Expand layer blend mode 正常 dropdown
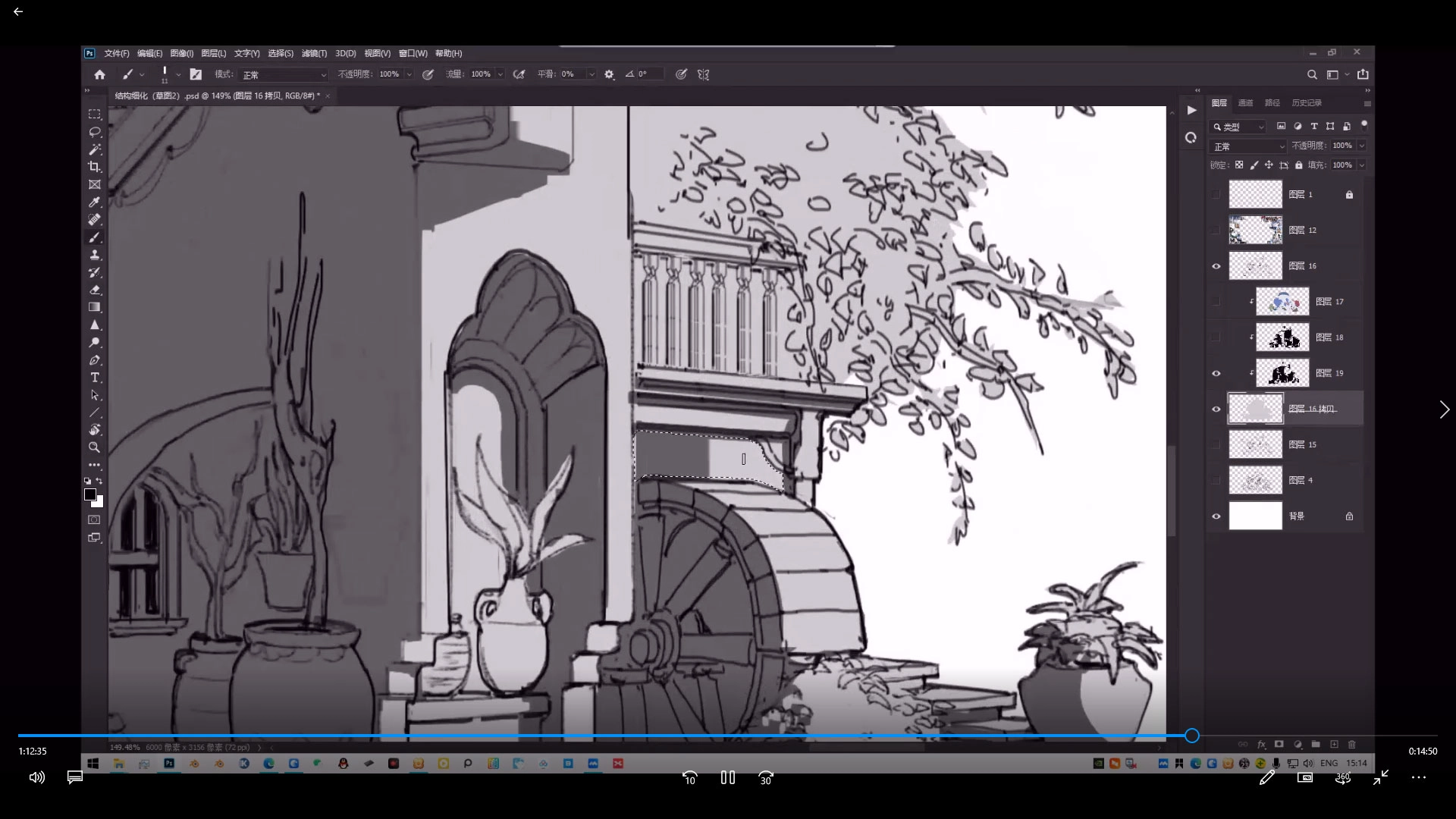 [x=1248, y=146]
